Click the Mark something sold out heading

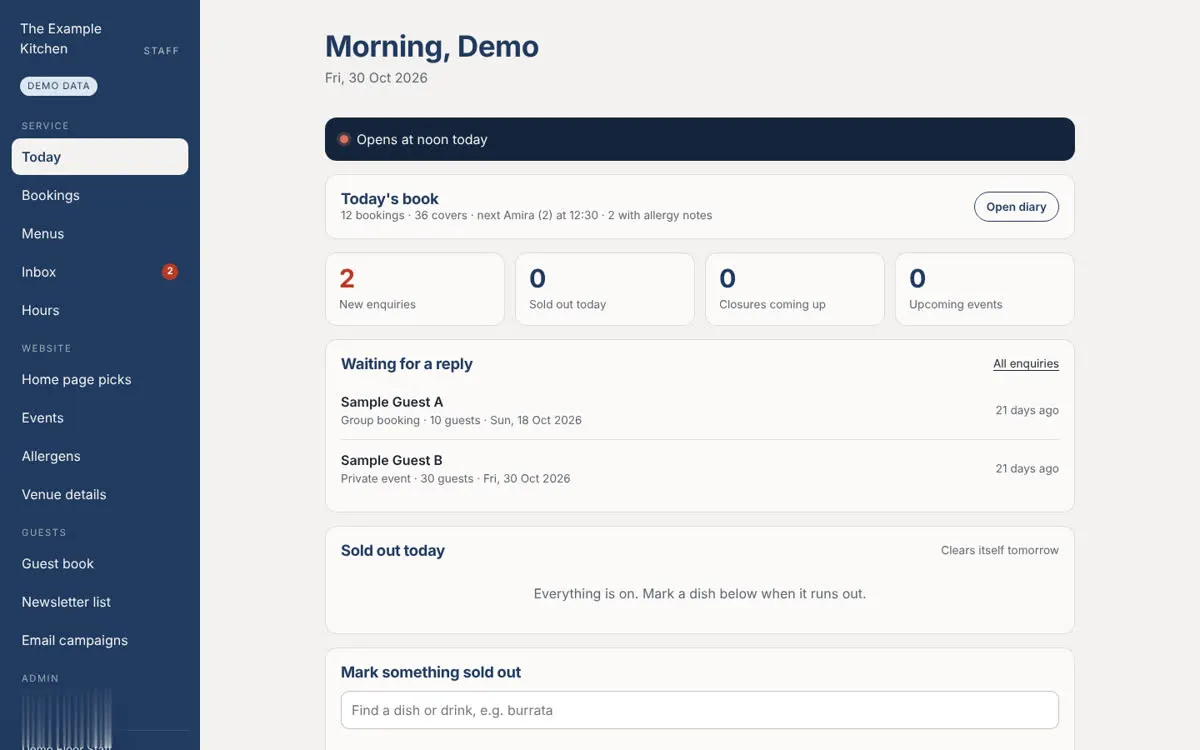431,673
